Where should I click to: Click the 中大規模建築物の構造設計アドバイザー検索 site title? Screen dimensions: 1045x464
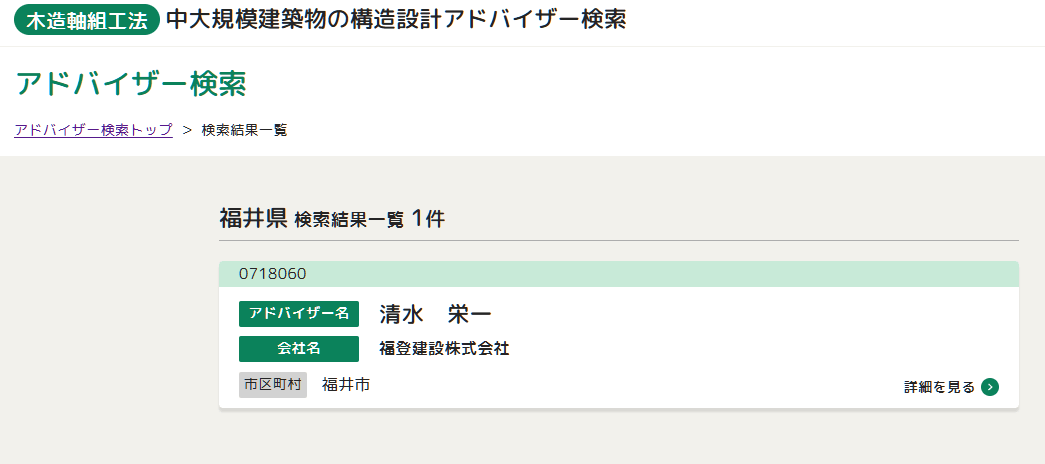[x=396, y=20]
